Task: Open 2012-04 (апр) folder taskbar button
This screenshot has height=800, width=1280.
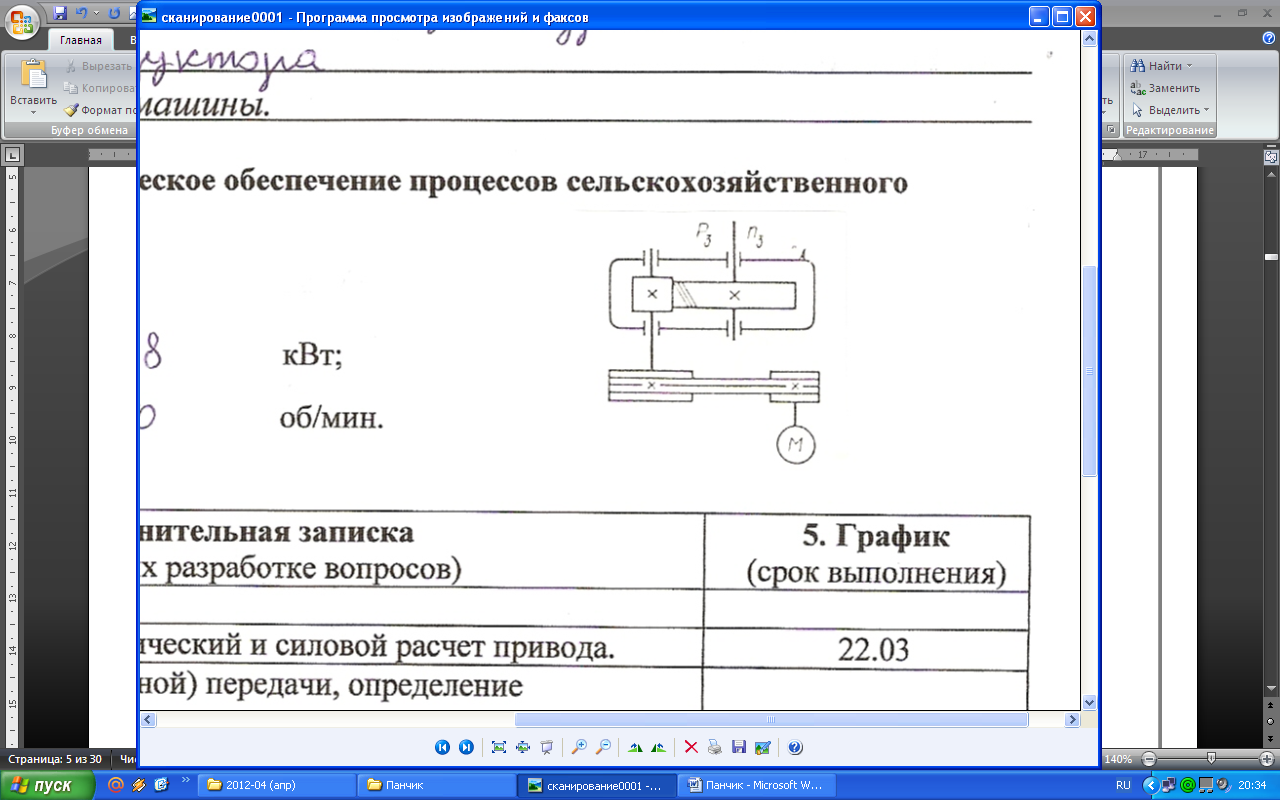Action: pyautogui.click(x=277, y=785)
